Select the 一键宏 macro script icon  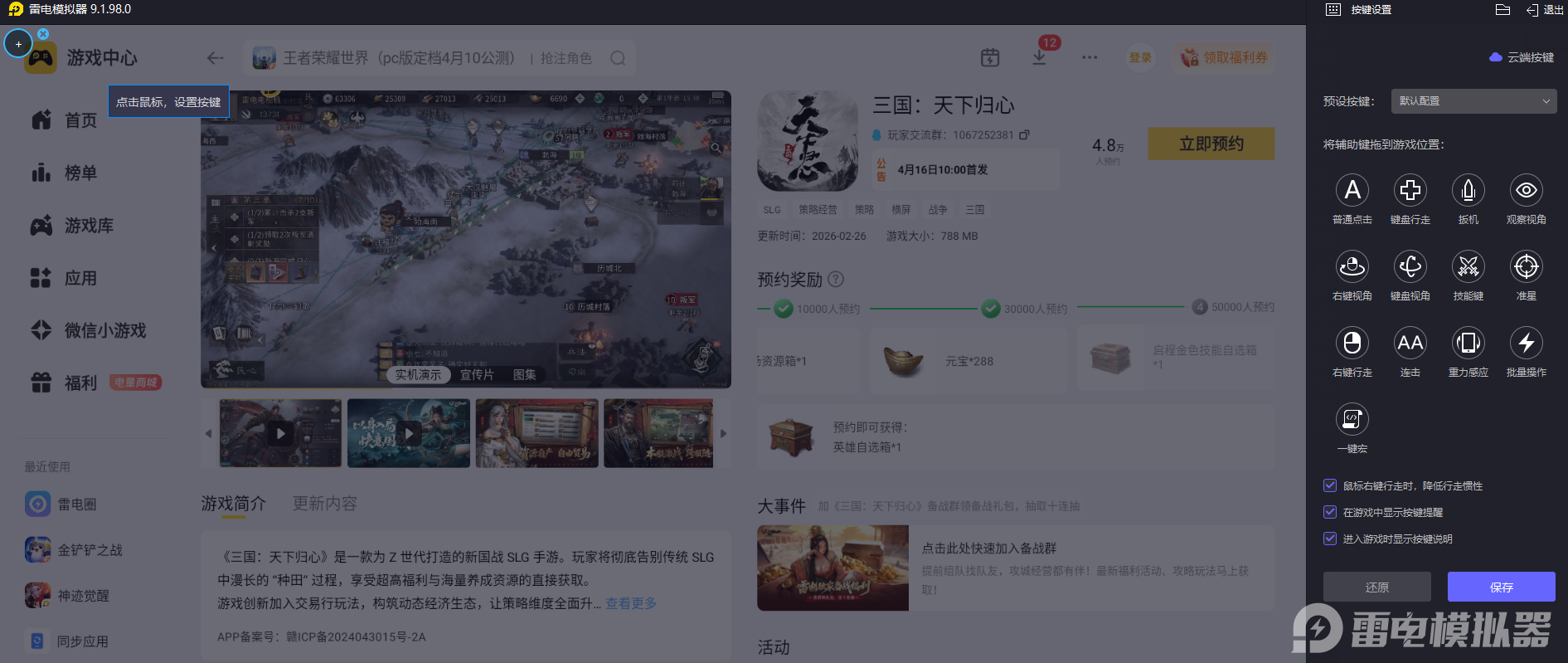[1352, 419]
